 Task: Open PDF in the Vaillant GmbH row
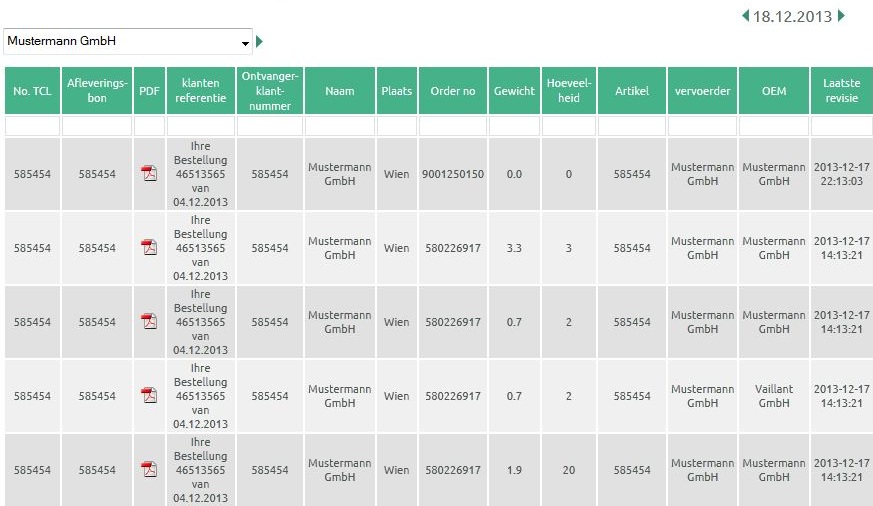[149, 396]
